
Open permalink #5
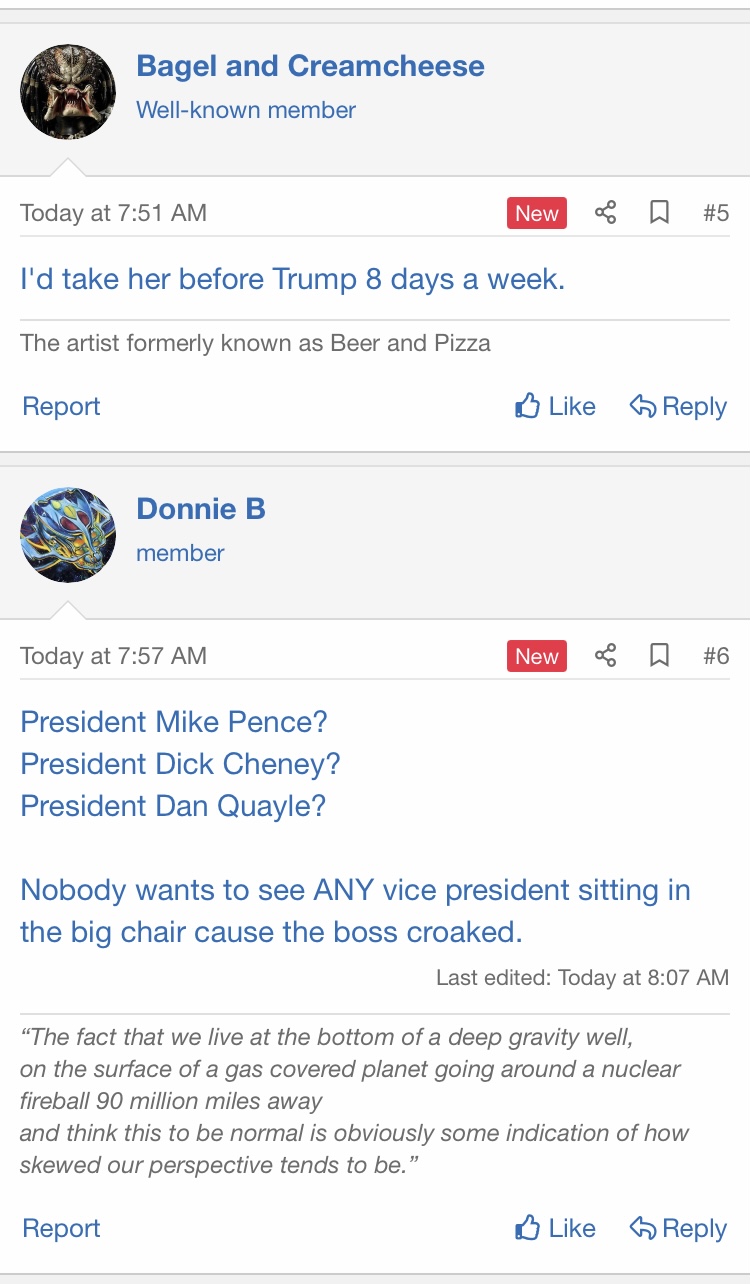pos(716,213)
